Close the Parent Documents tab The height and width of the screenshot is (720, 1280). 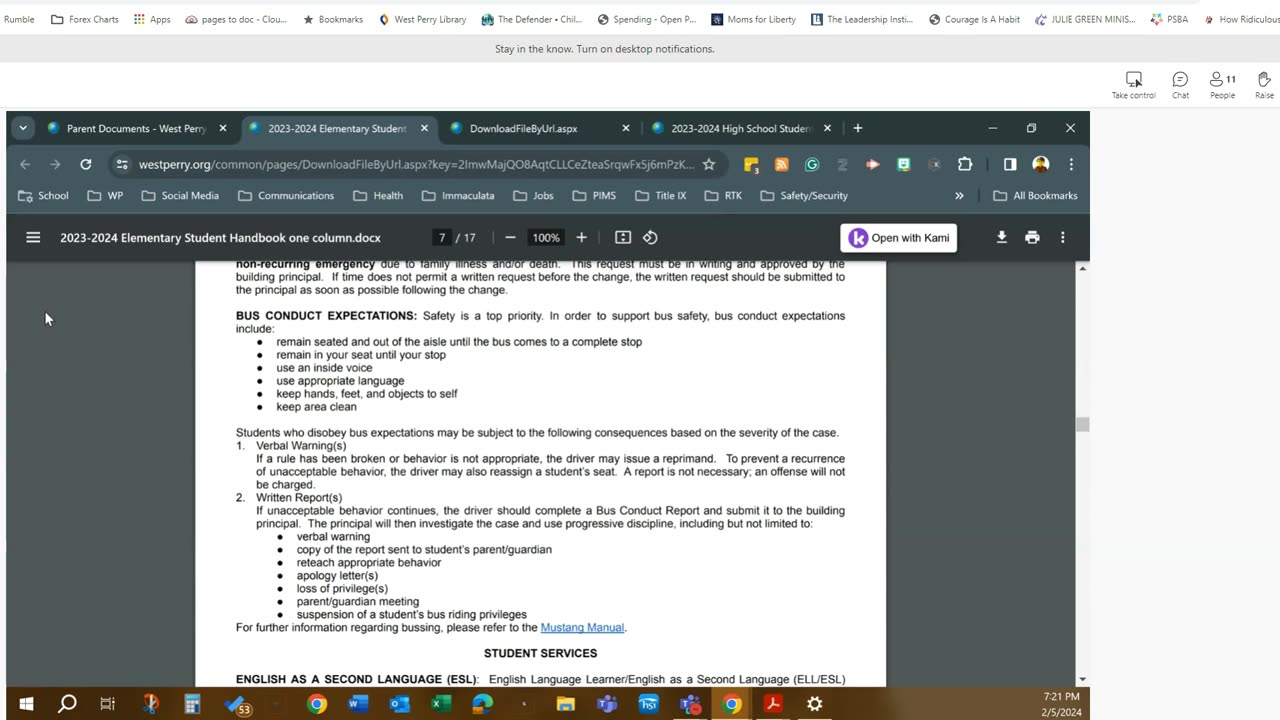point(223,128)
